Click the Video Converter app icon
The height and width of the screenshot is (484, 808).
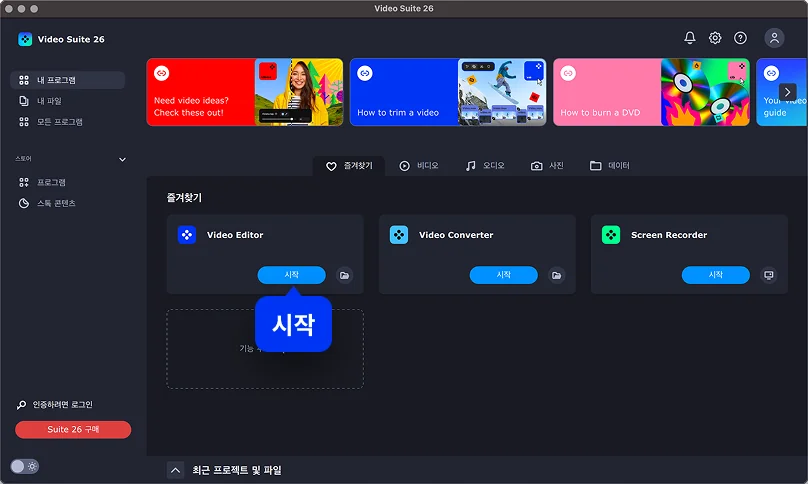point(399,235)
